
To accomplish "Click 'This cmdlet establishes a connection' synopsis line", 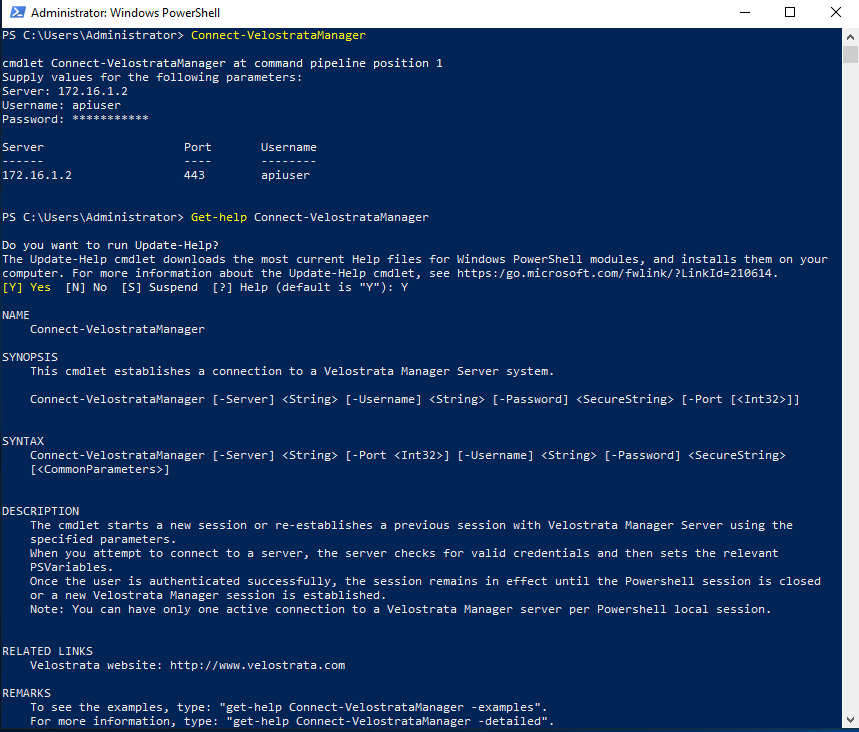I will click(x=292, y=371).
